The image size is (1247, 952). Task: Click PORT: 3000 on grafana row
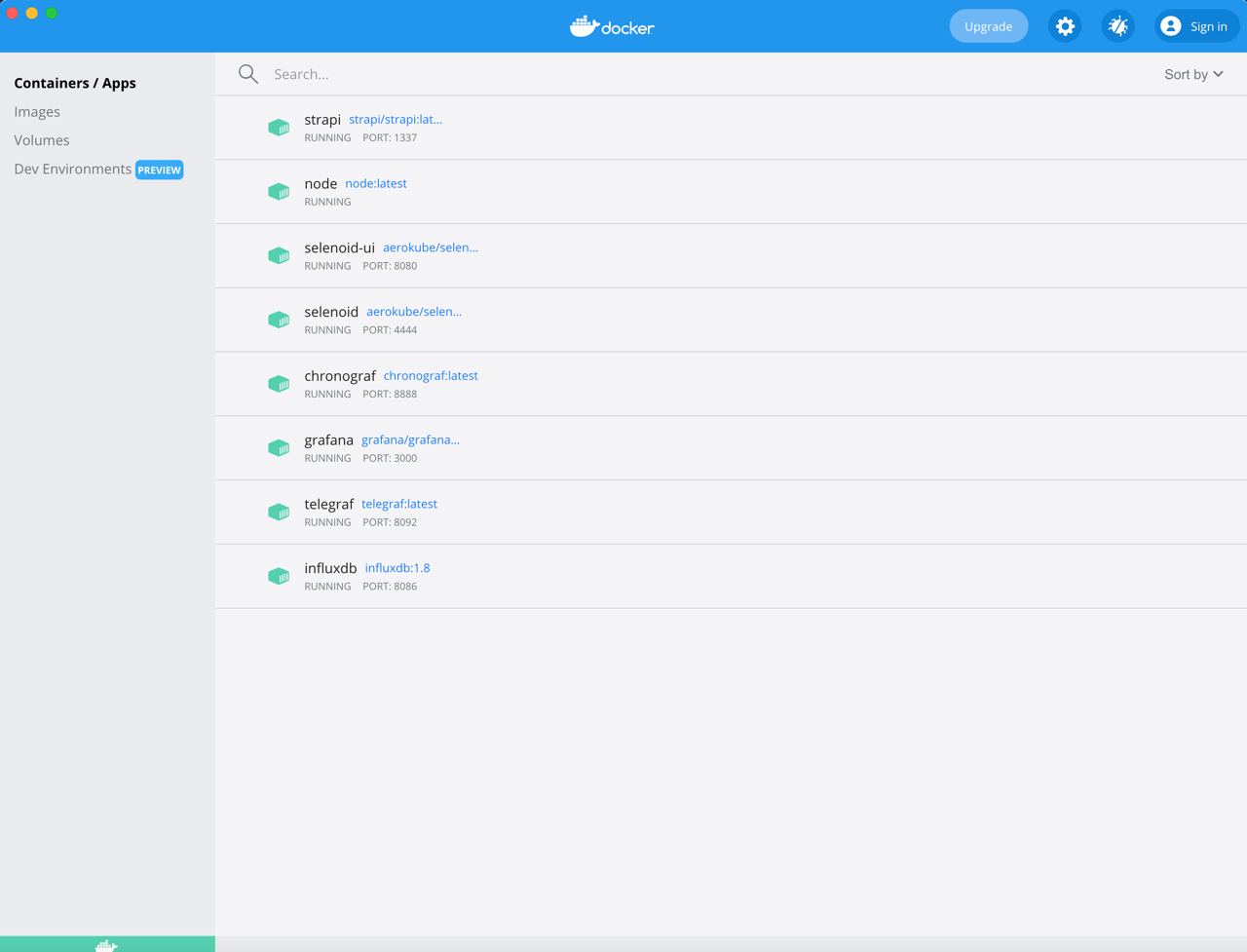click(x=390, y=458)
